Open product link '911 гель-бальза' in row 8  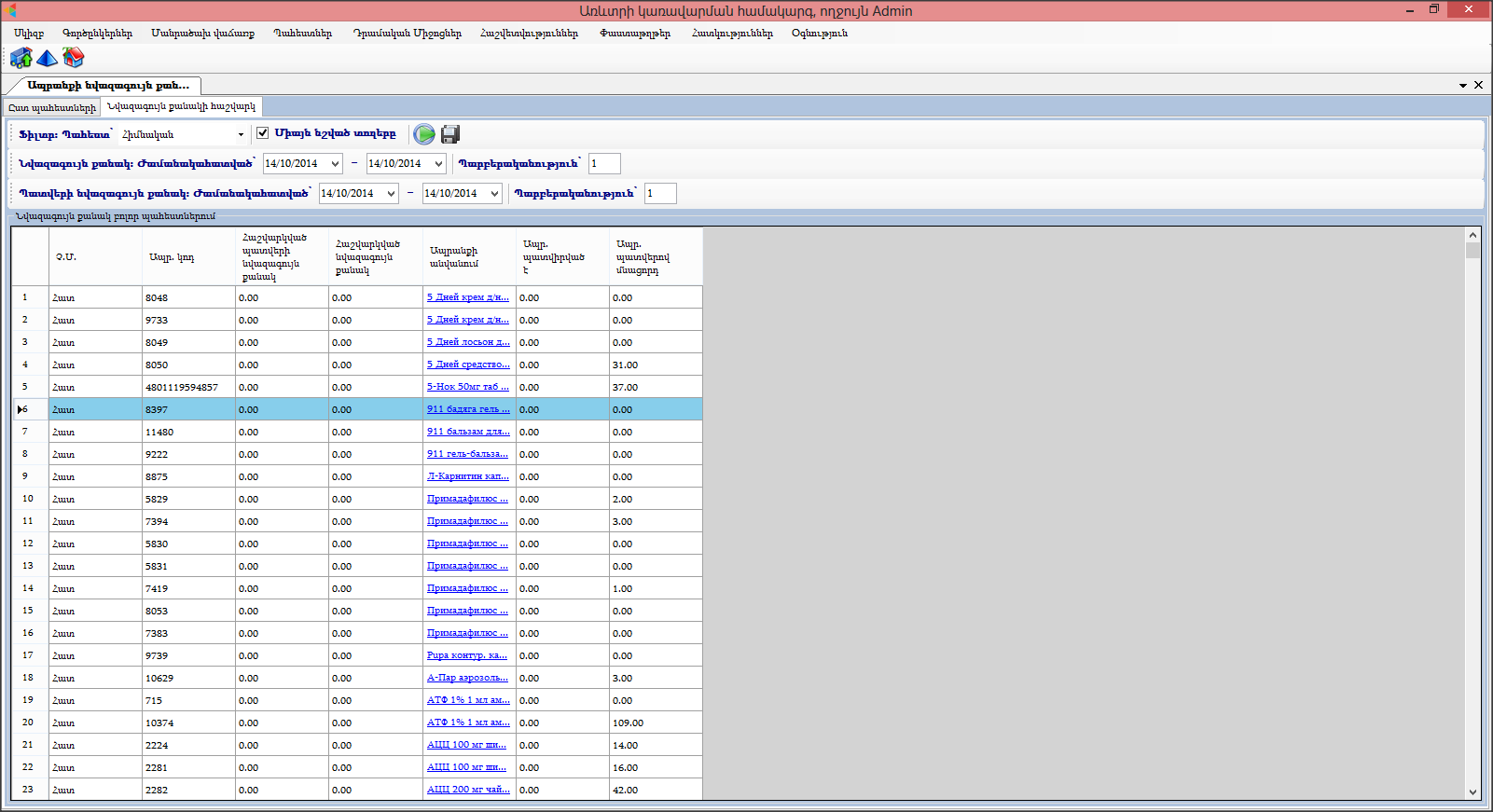468,454
